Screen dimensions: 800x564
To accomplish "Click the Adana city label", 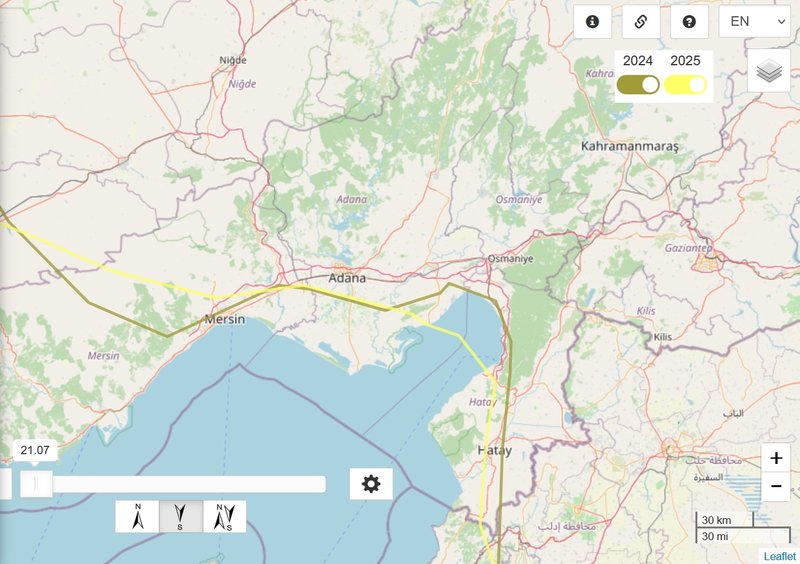I will tap(347, 278).
